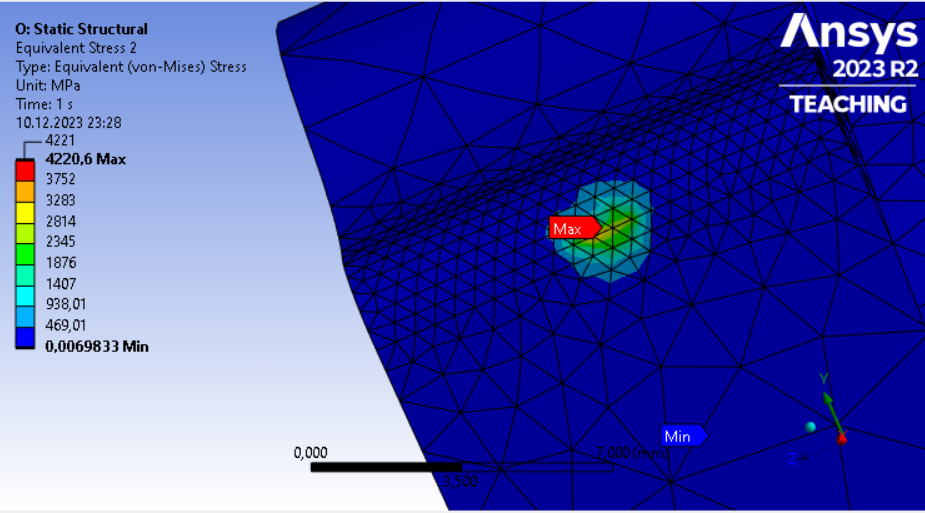Click the TEACHING license label

pos(848,104)
